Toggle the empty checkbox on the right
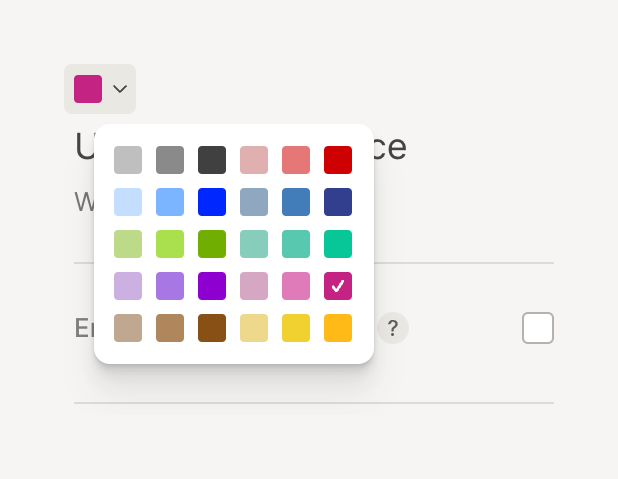 (x=538, y=328)
